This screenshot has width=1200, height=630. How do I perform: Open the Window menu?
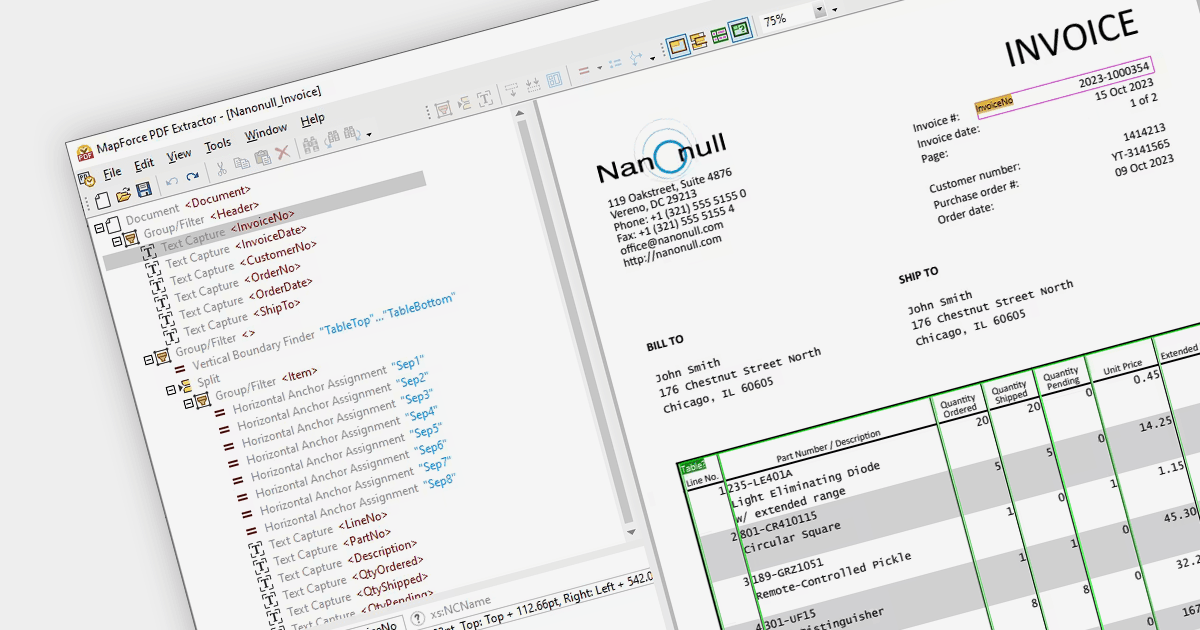point(266,130)
